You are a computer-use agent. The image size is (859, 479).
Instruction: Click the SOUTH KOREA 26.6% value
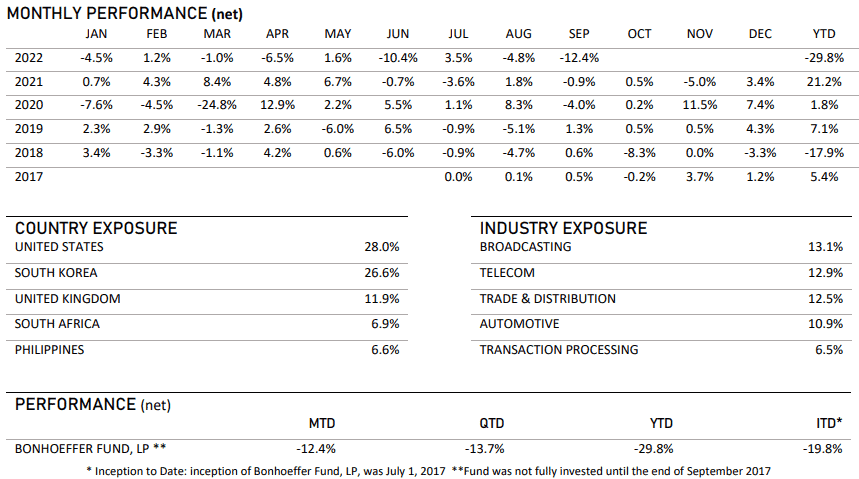(384, 273)
